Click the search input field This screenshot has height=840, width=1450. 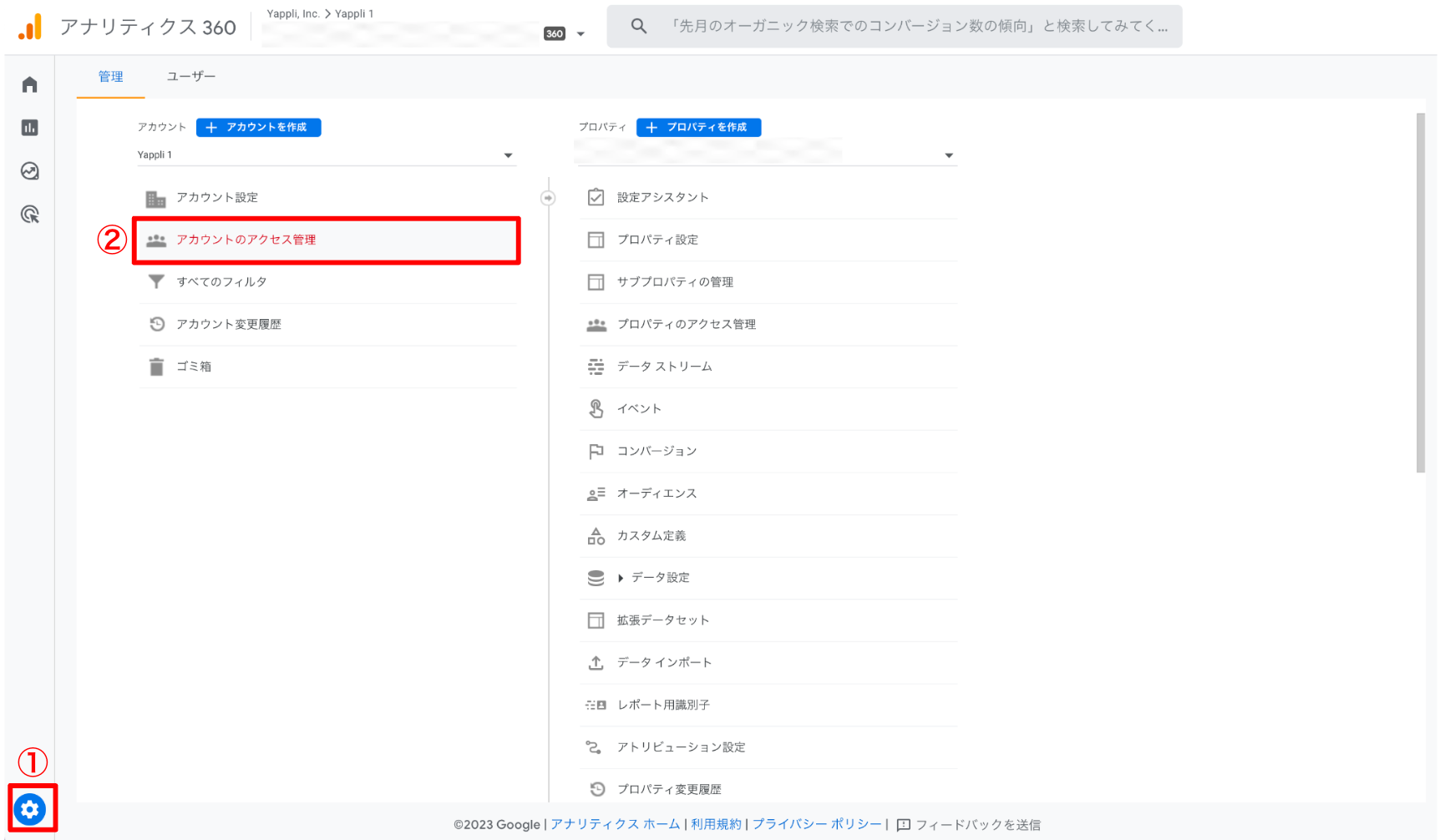[895, 26]
